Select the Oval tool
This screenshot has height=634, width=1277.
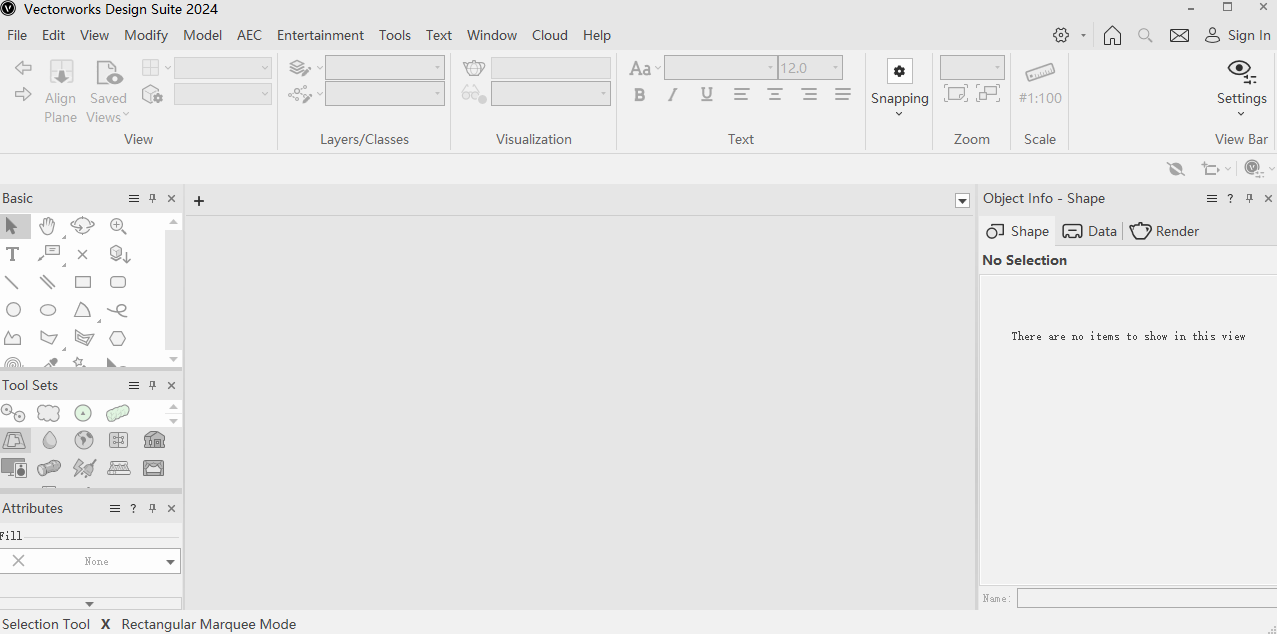pyautogui.click(x=48, y=310)
